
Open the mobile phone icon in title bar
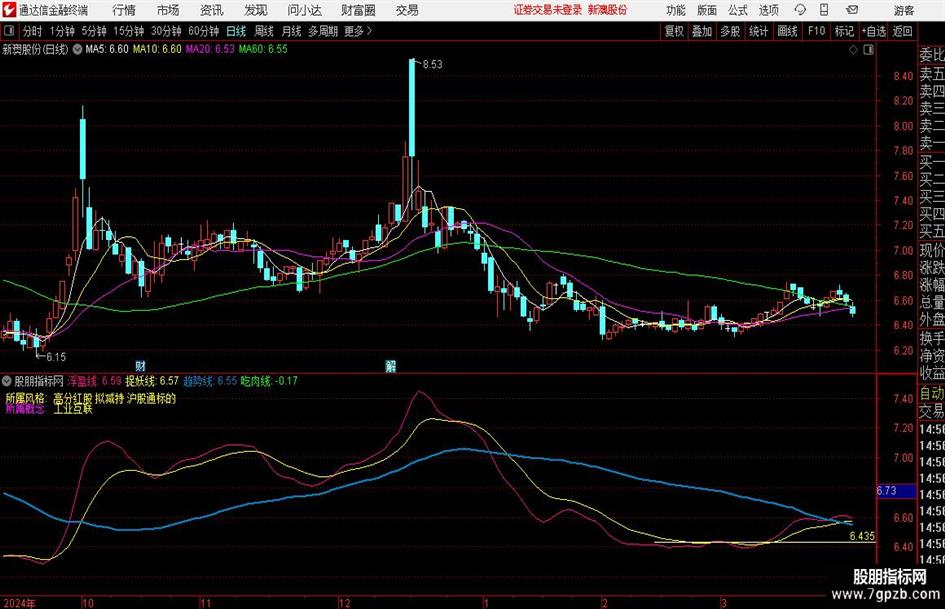click(x=824, y=10)
